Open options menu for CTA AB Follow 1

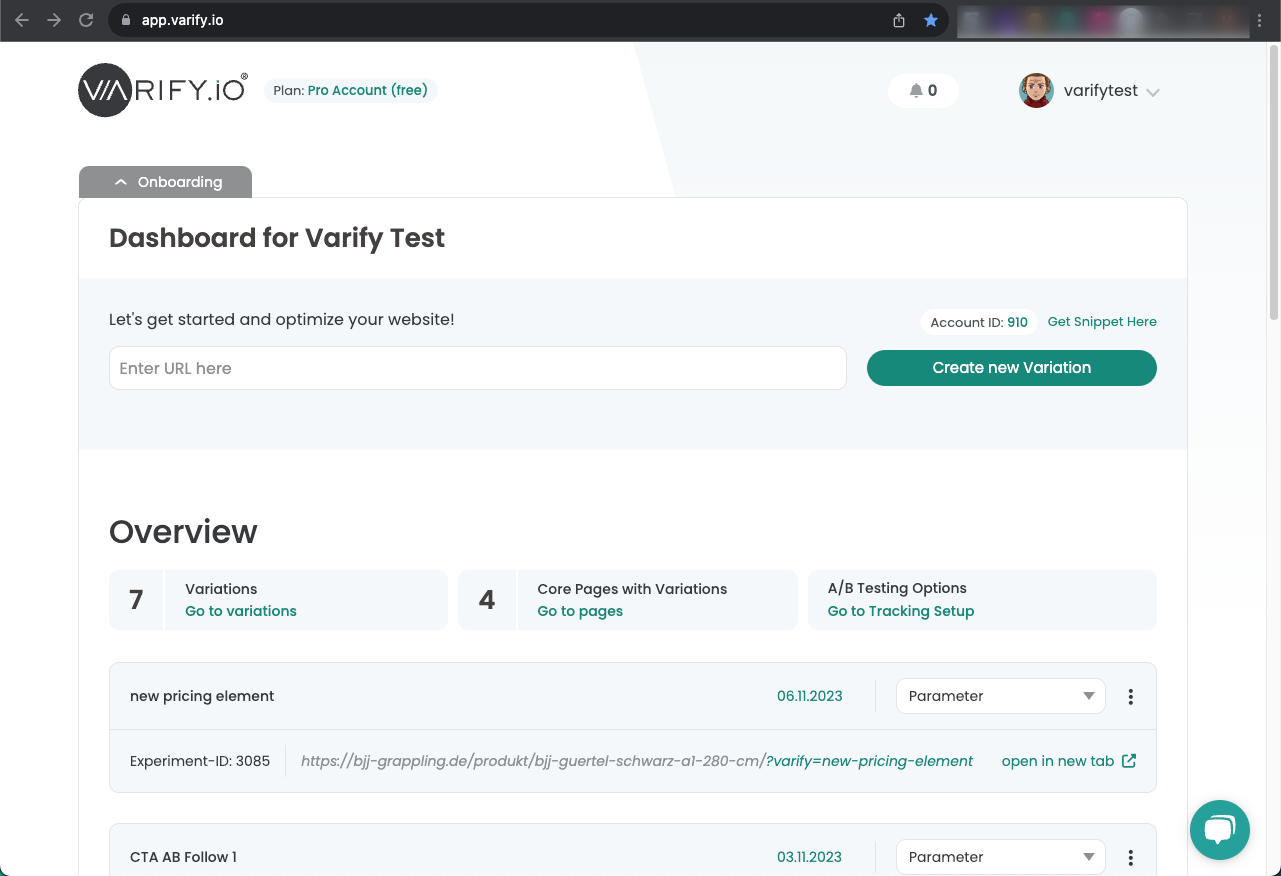point(1131,858)
